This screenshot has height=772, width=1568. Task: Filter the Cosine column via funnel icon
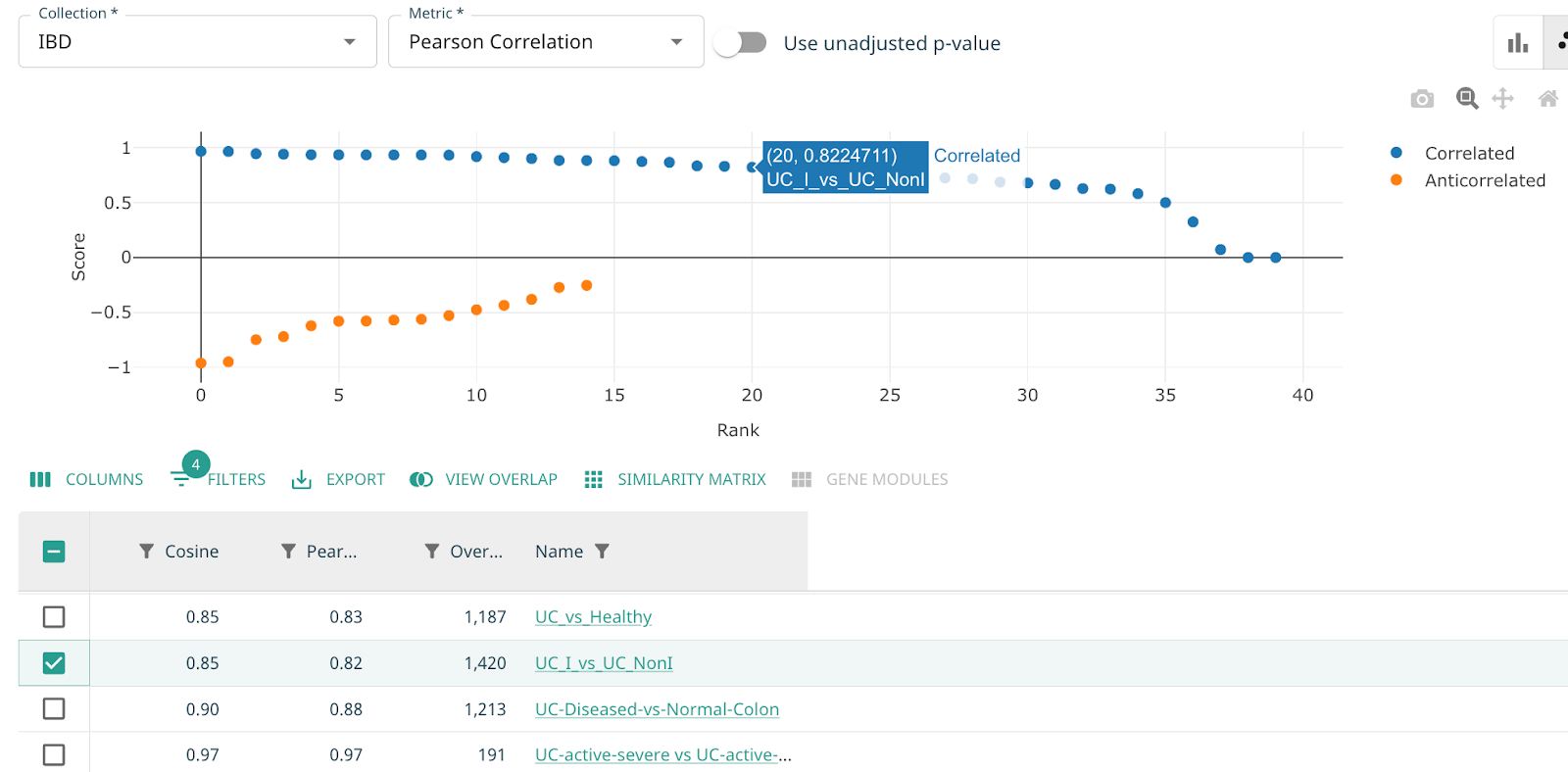point(146,552)
